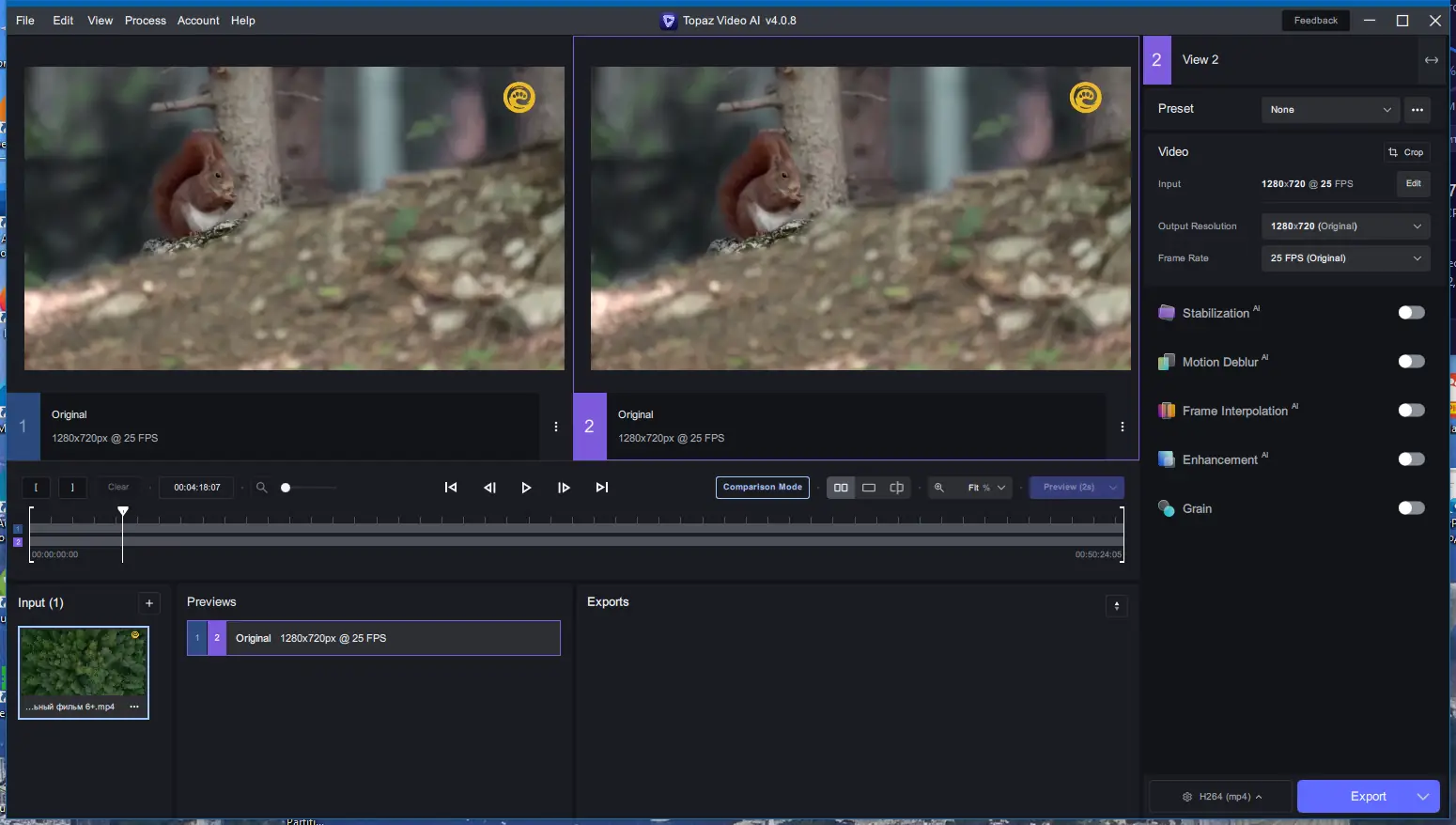Screen dimensions: 1456x825
Task: Click the Comparison Mode button
Action: (762, 488)
